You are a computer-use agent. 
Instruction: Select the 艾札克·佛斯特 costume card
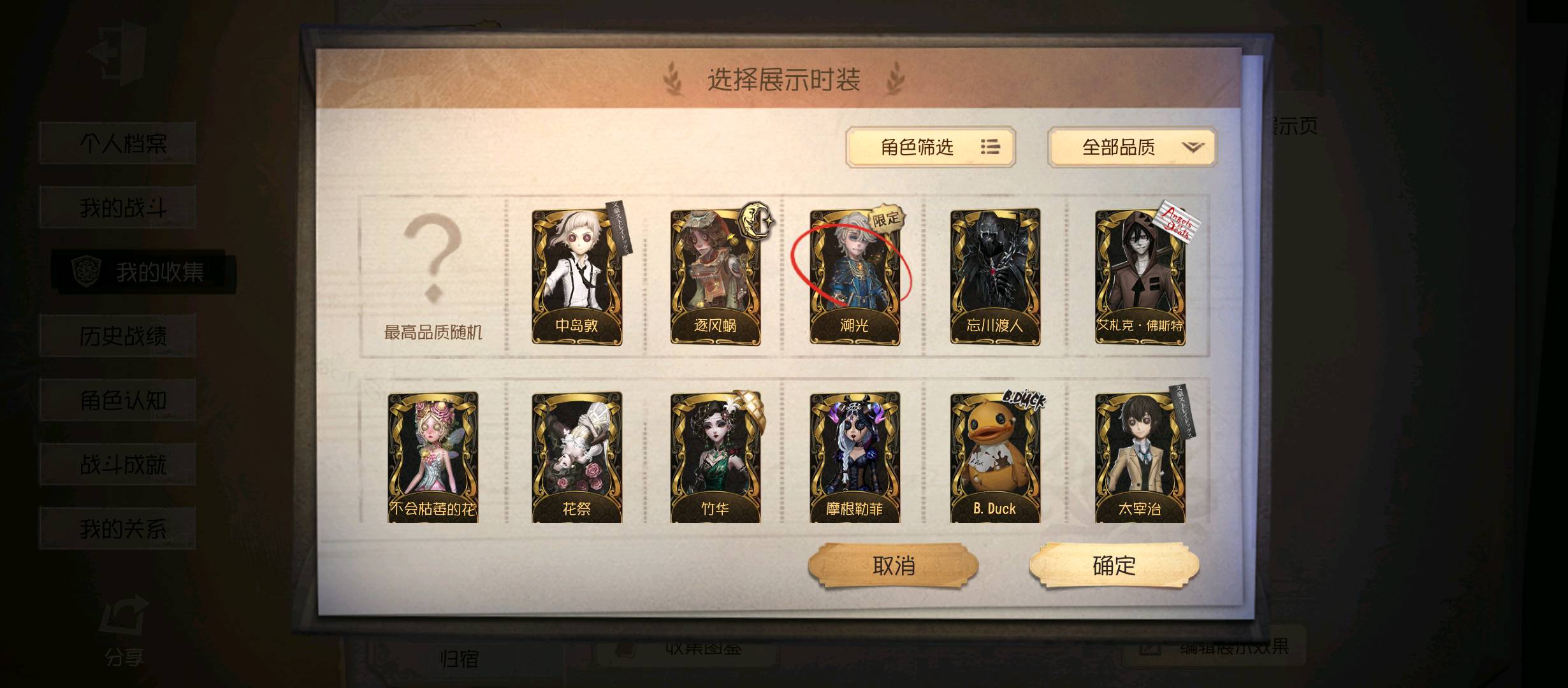[x=1140, y=277]
